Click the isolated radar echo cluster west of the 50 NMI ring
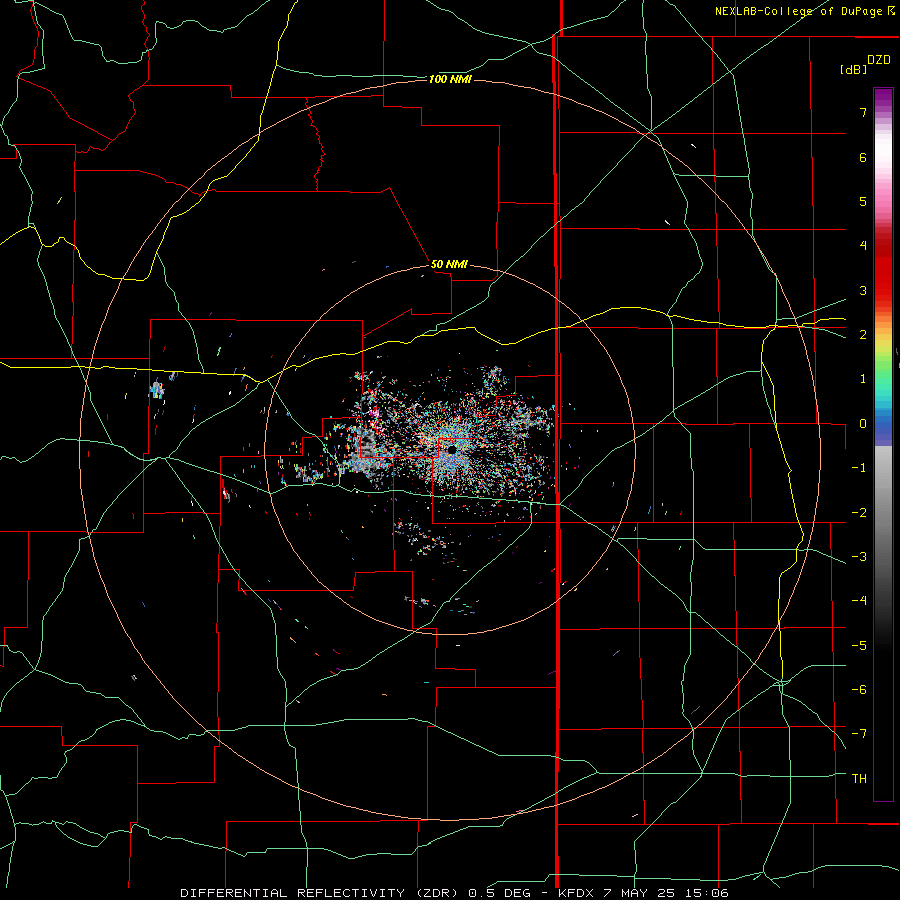The height and width of the screenshot is (900, 900). [157, 391]
